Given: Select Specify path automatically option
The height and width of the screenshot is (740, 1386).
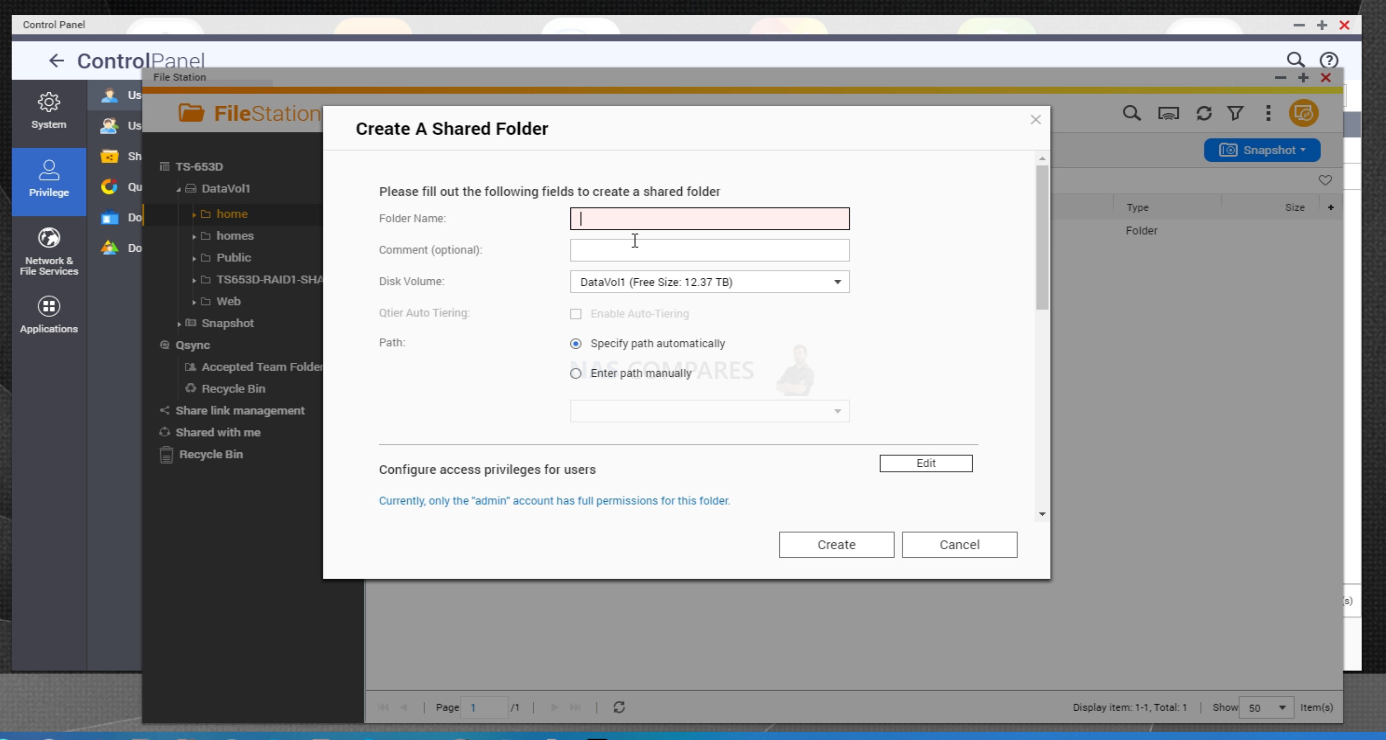Looking at the screenshot, I should (575, 343).
